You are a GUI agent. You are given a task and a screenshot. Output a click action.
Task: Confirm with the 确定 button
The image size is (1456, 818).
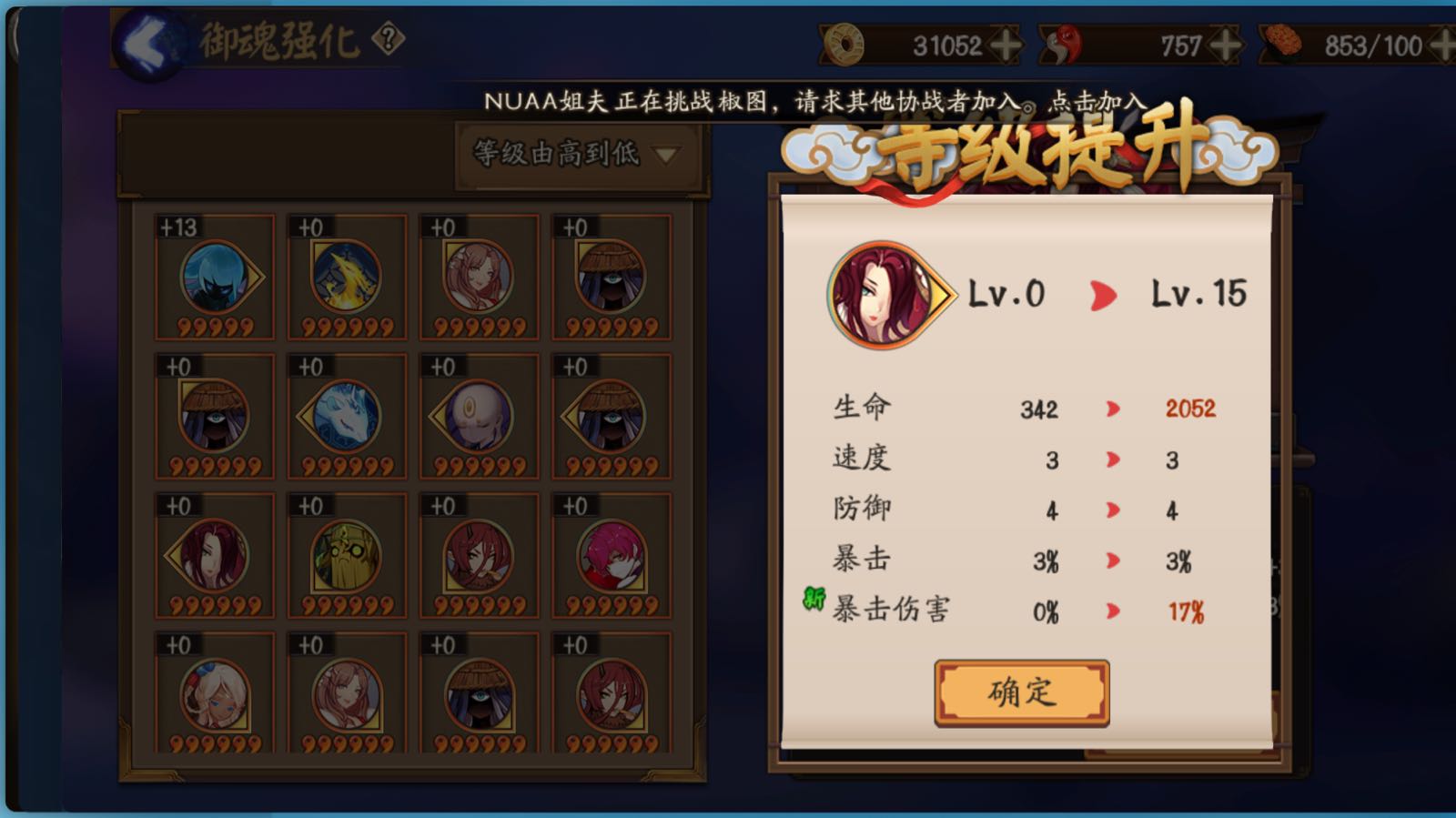[1022, 693]
